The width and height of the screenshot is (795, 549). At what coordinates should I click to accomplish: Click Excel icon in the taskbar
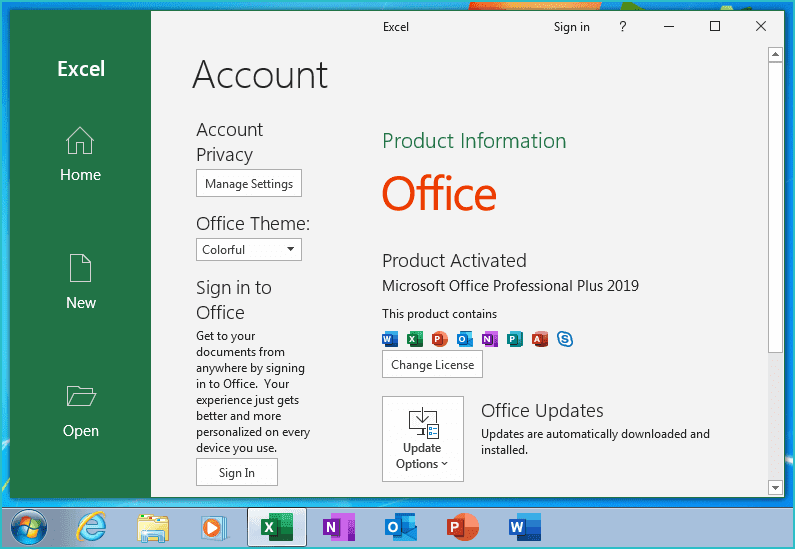[x=277, y=527]
